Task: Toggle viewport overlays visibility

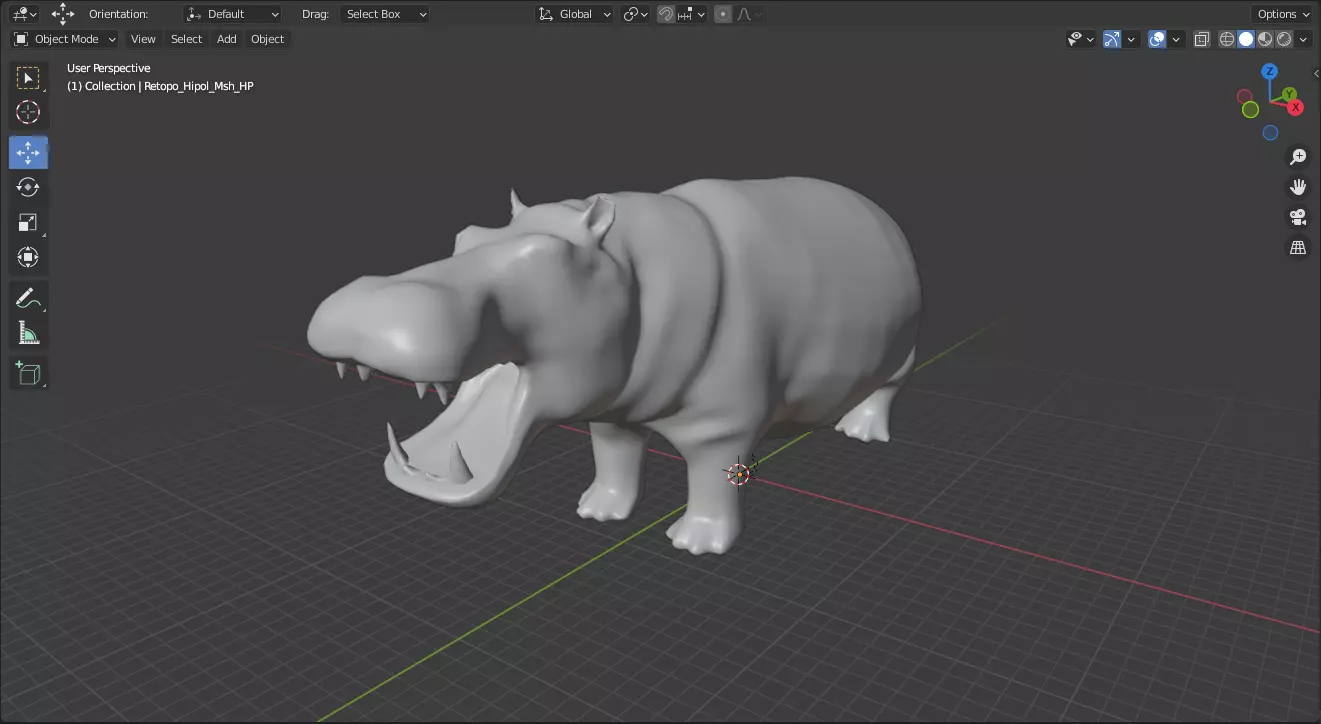Action: pyautogui.click(x=1157, y=39)
